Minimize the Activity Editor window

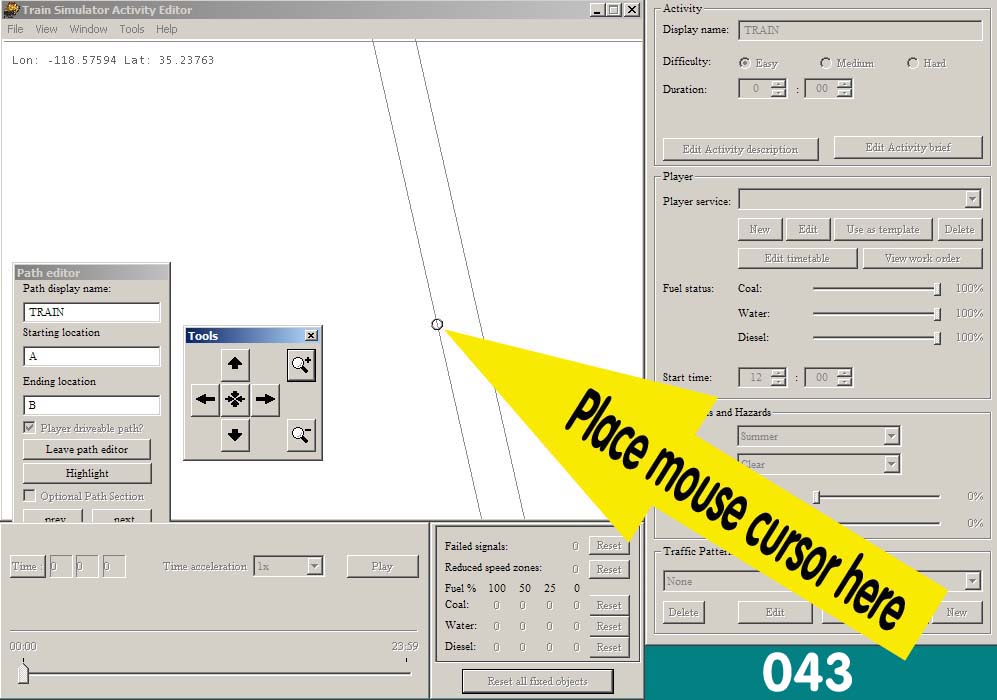point(597,10)
